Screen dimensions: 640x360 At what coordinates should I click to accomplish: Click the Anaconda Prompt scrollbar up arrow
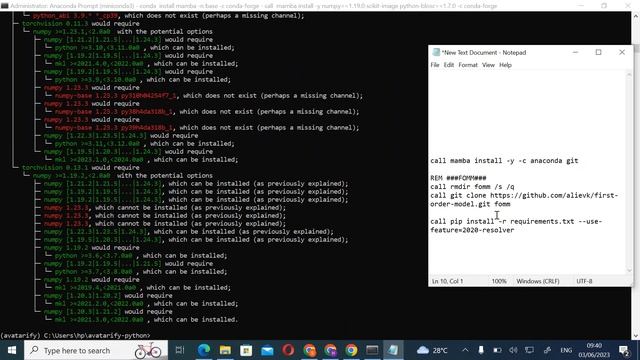[x=636, y=16]
